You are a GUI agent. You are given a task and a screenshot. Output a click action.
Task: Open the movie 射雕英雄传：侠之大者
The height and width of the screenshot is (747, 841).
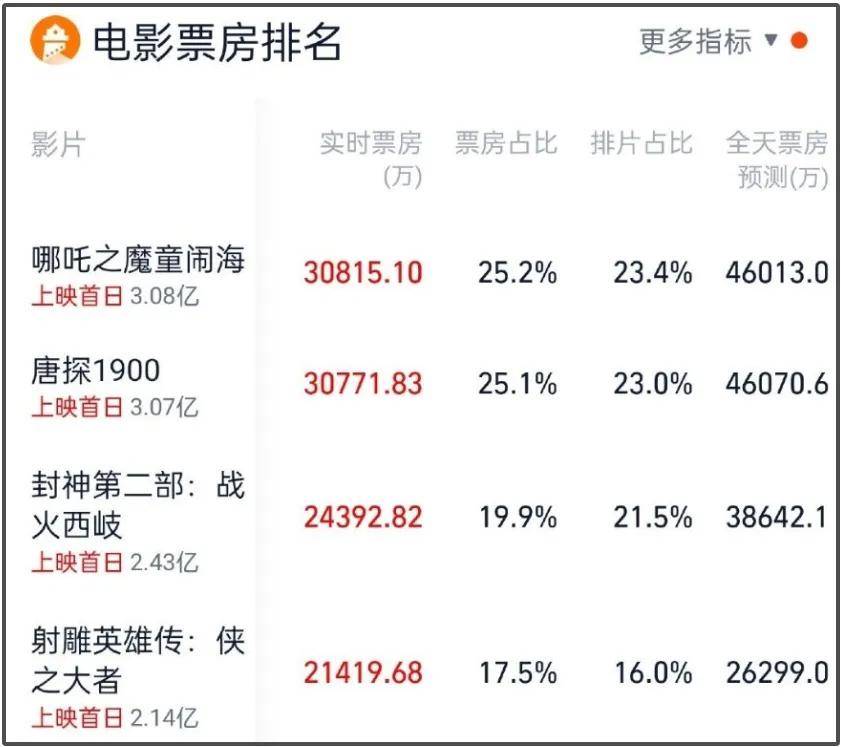[138, 660]
